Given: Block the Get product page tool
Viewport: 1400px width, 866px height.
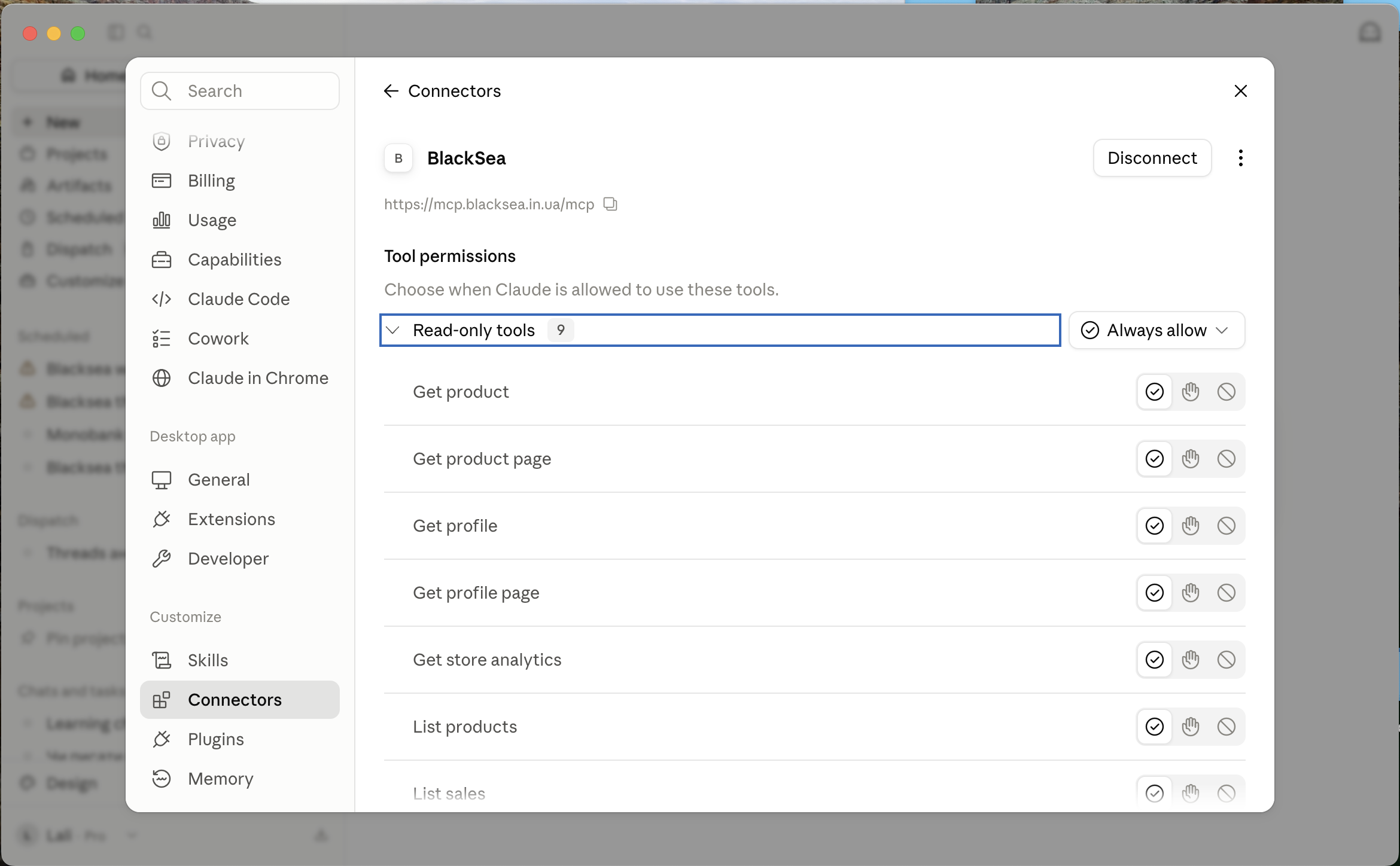Looking at the screenshot, I should pyautogui.click(x=1226, y=459).
